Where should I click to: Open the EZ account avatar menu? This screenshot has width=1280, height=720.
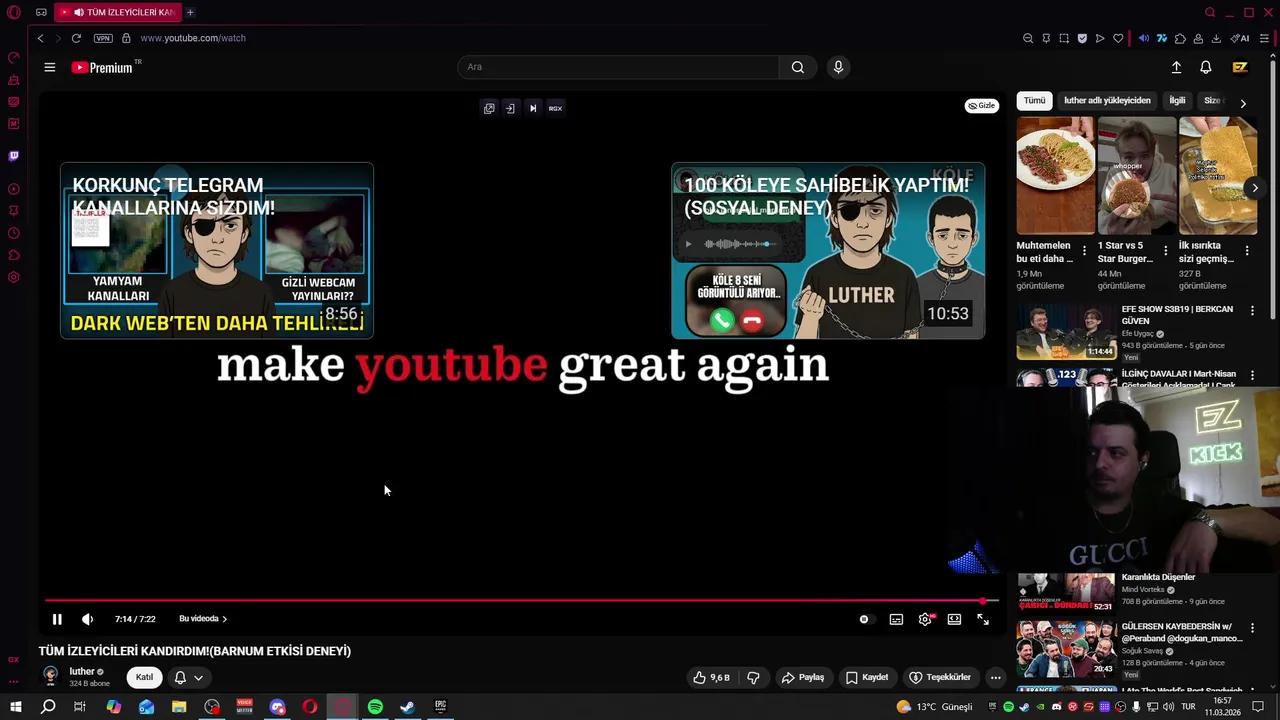1240,67
